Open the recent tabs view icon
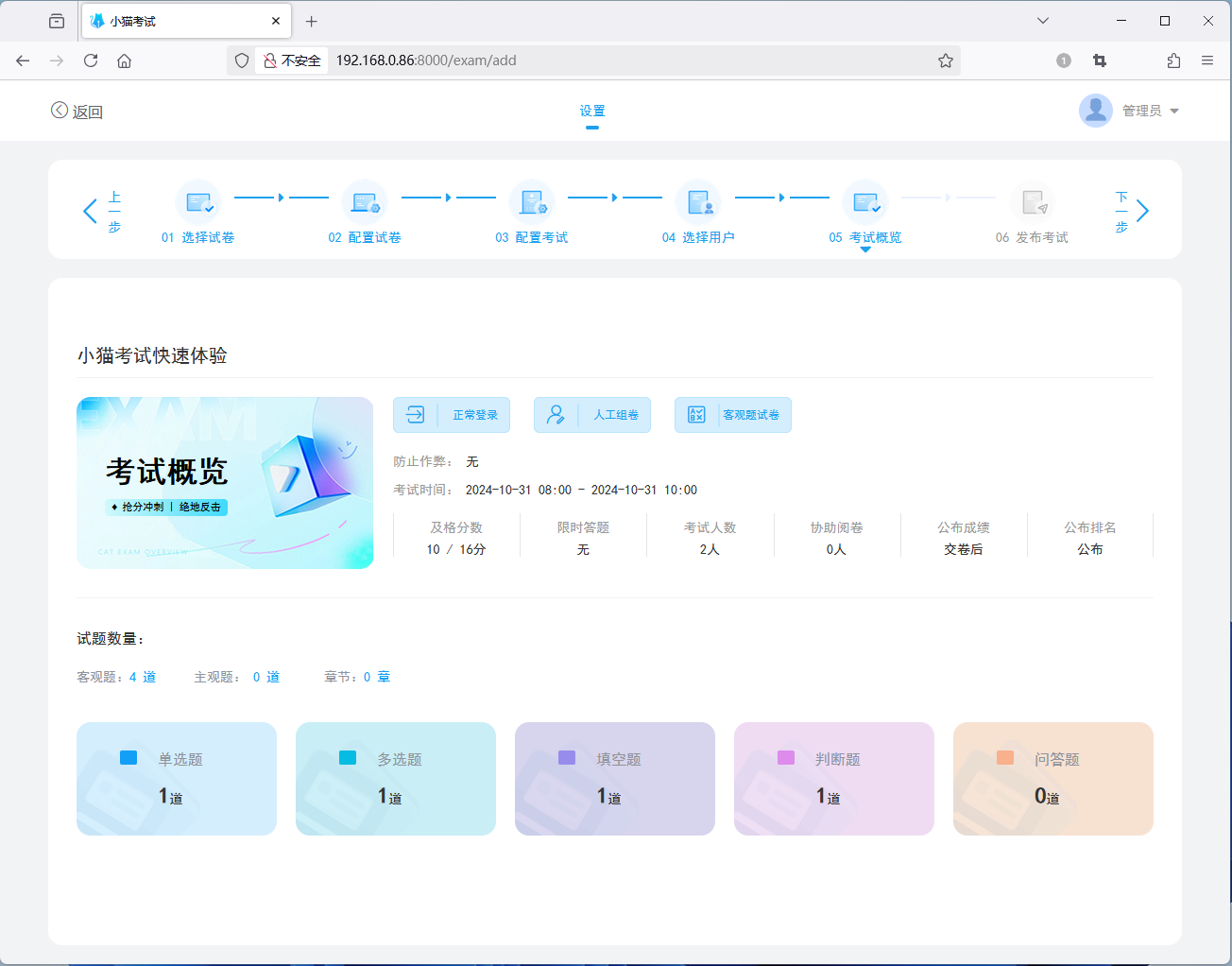Image resolution: width=1232 pixels, height=966 pixels. (57, 21)
